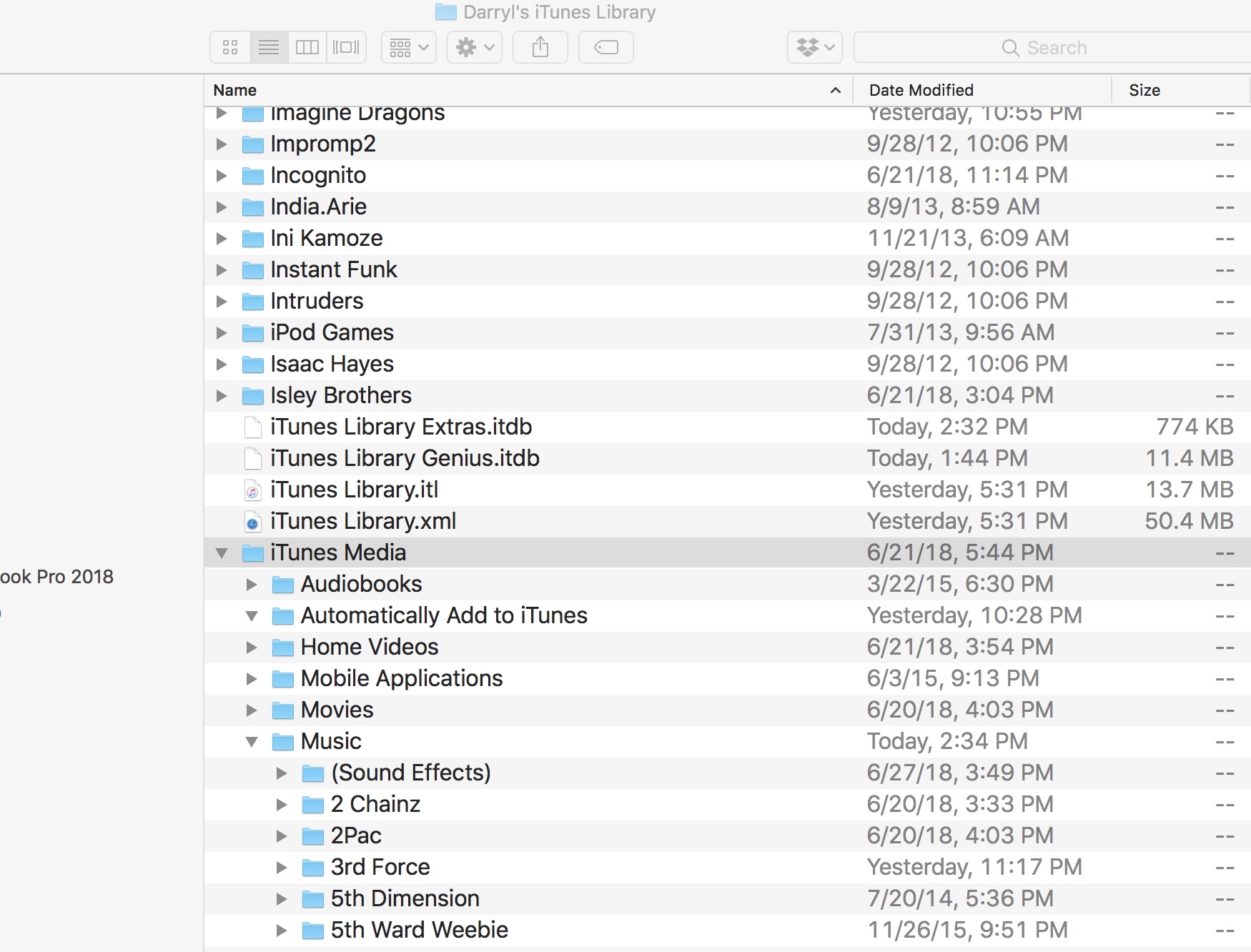This screenshot has width=1251, height=952.
Task: Expand the (Sound Effects) folder
Action: 282,773
